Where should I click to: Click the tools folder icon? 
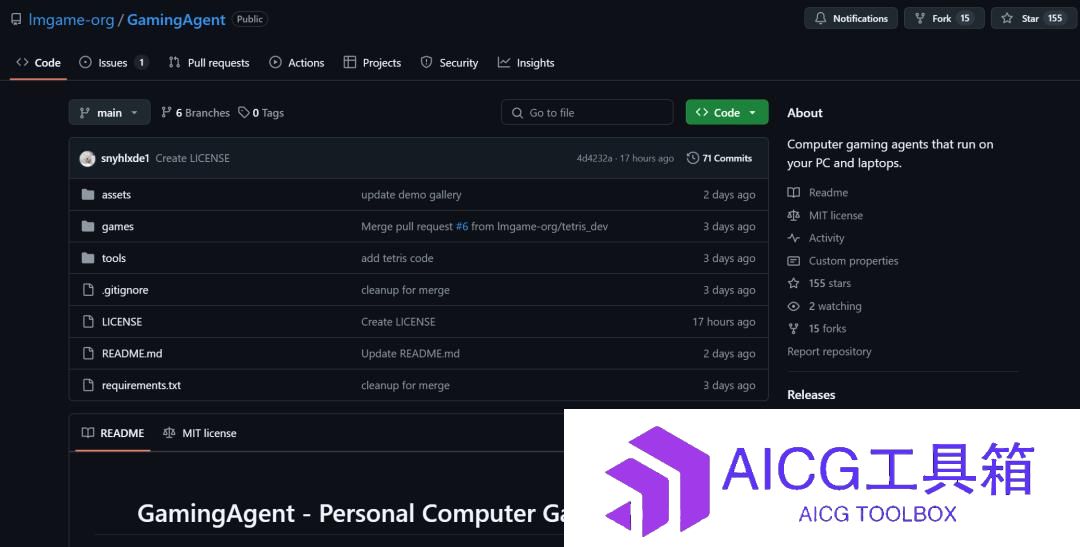point(87,258)
